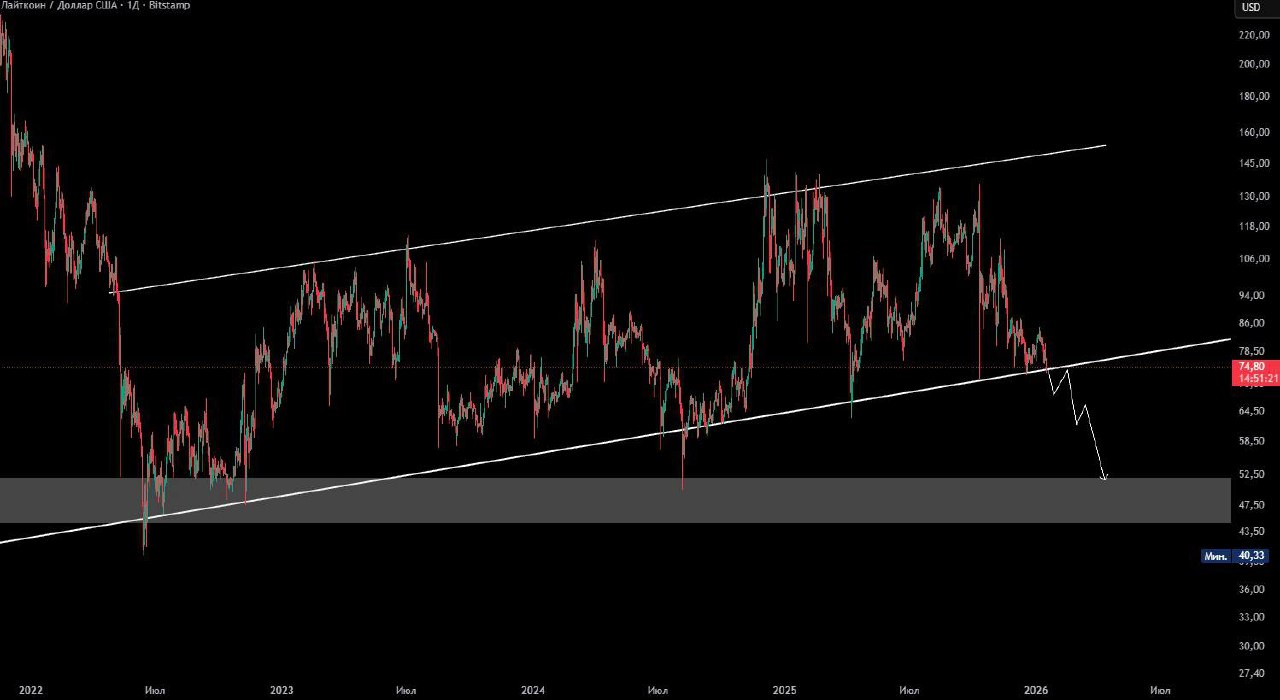Open the USD currency dropdown
Viewport: 1280px width, 700px height.
coord(1251,8)
